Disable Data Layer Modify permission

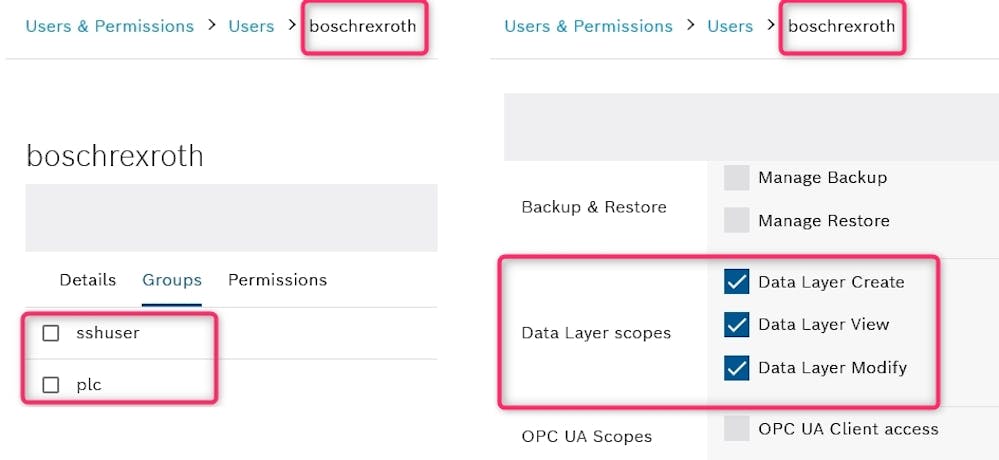coord(736,368)
